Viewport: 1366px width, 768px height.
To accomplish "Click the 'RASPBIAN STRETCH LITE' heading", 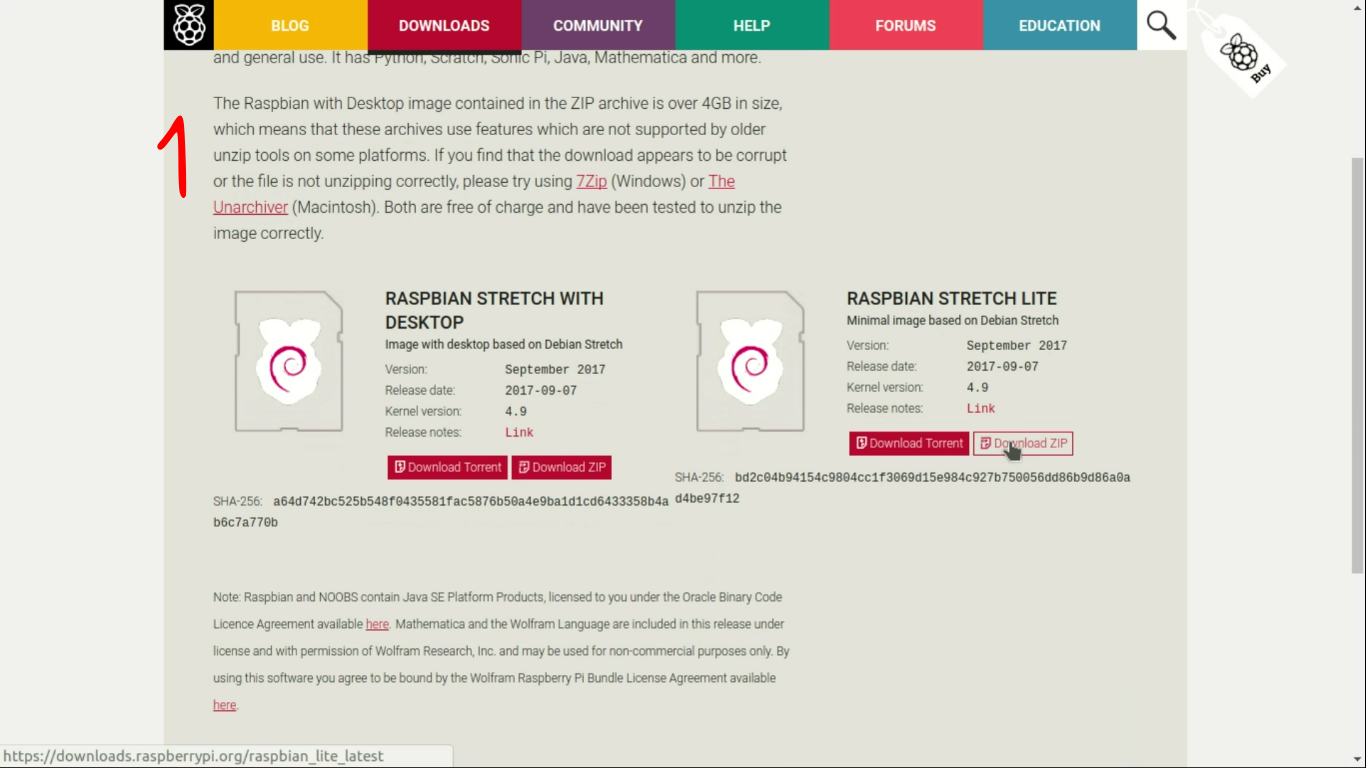I will tap(952, 298).
